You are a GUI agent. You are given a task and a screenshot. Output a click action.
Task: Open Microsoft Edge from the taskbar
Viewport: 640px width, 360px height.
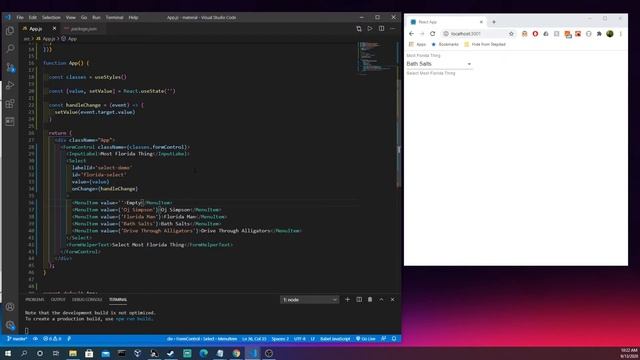(x=204, y=353)
